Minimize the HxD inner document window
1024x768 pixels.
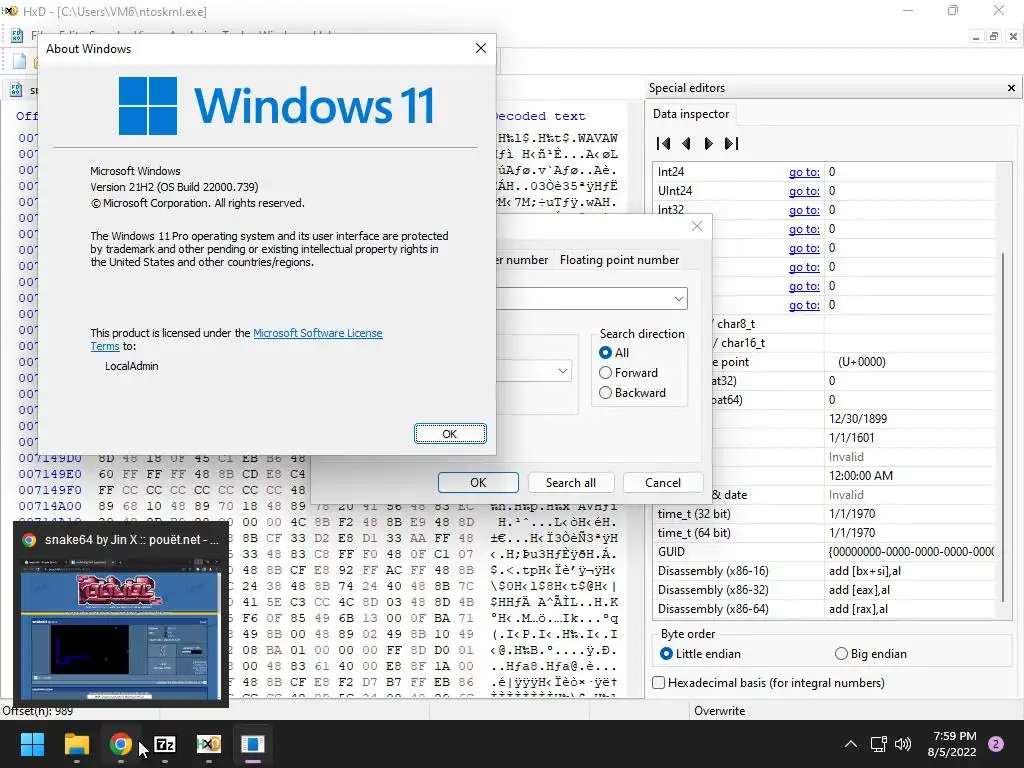click(x=976, y=37)
